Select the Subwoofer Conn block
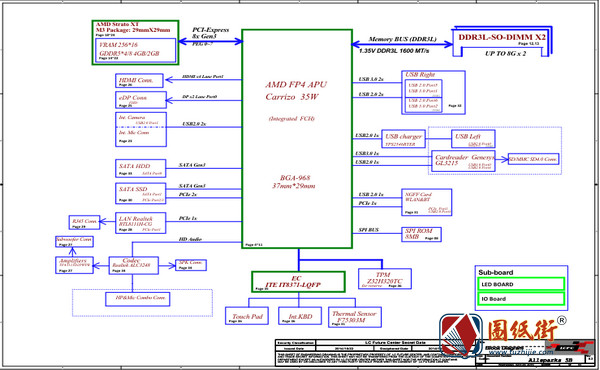This screenshot has height=370, width=600. pos(74,241)
